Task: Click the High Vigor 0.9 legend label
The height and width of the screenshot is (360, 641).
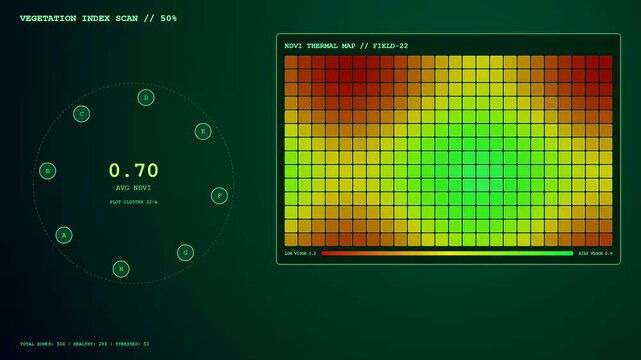Action: 595,253
